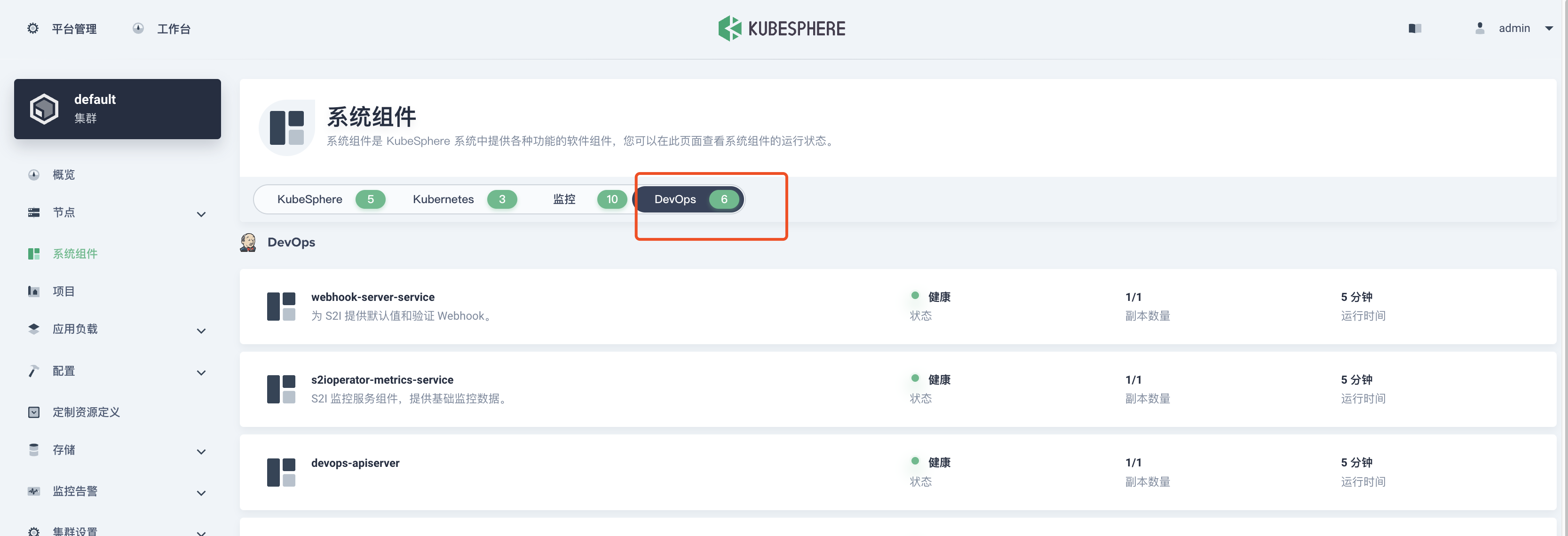This screenshot has width=1568, height=536.
Task: Click the Jenkins DevOps section icon
Action: (248, 242)
